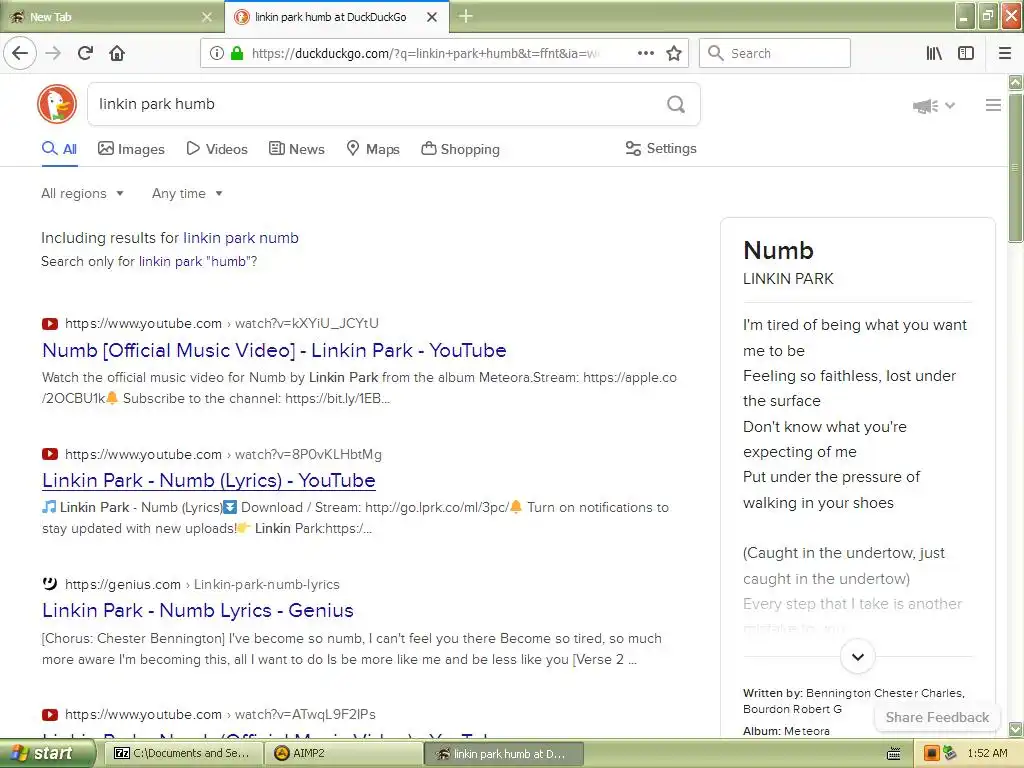Viewport: 1024px width, 768px height.
Task: Click the 'Album: Meteora' text
Action: tap(786, 731)
